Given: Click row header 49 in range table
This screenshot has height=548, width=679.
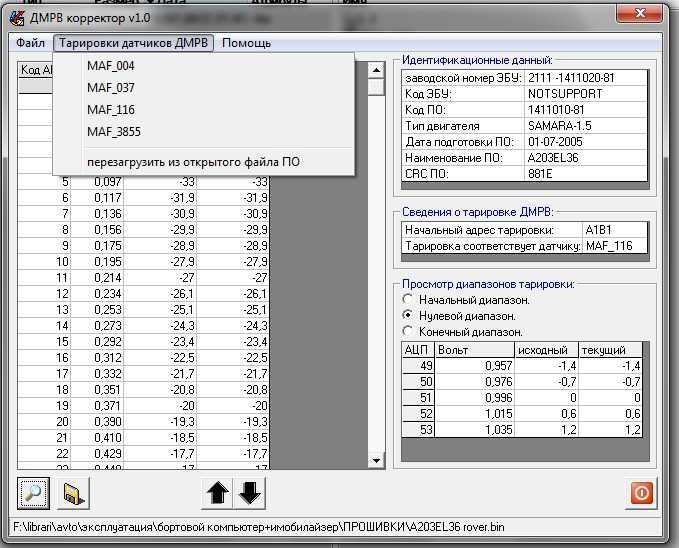Looking at the screenshot, I should coord(418,366).
